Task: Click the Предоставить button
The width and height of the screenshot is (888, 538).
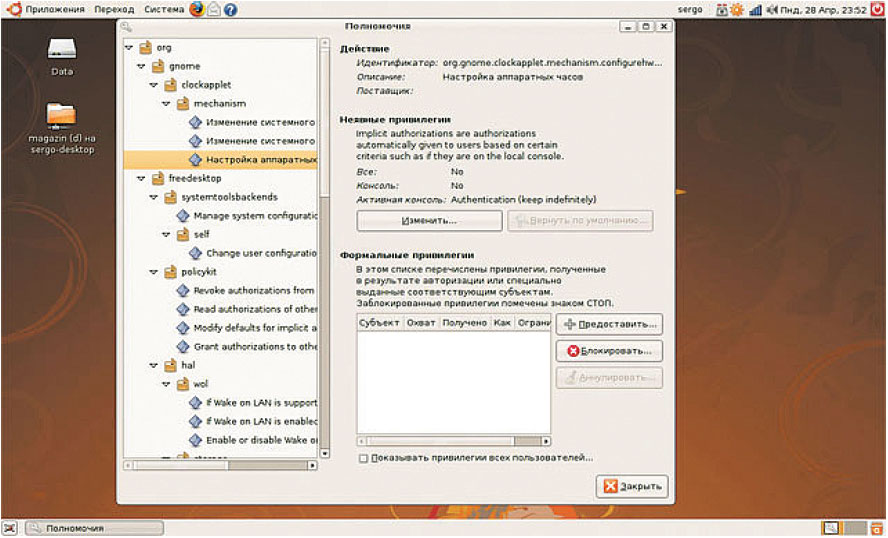Action: point(609,325)
